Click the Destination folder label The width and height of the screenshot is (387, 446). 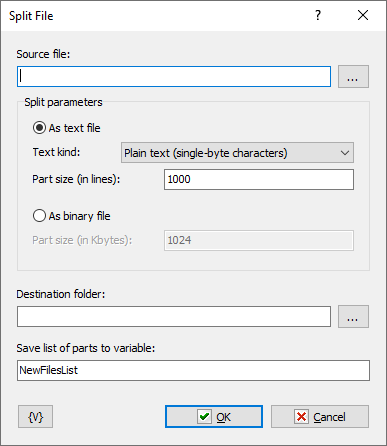pos(61,294)
